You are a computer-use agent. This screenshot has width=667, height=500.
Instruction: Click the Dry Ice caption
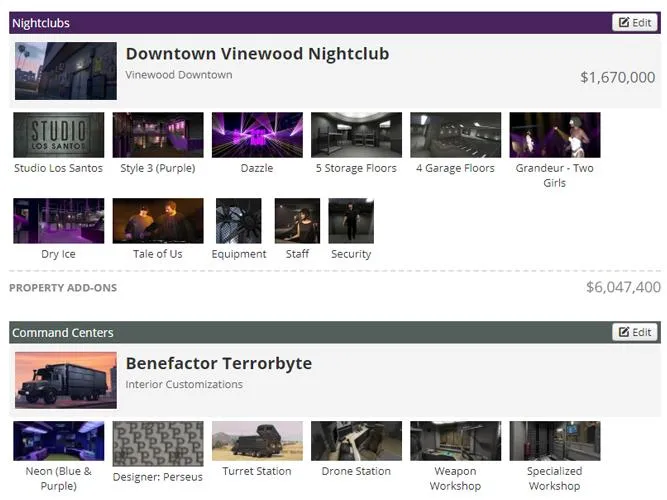click(58, 254)
